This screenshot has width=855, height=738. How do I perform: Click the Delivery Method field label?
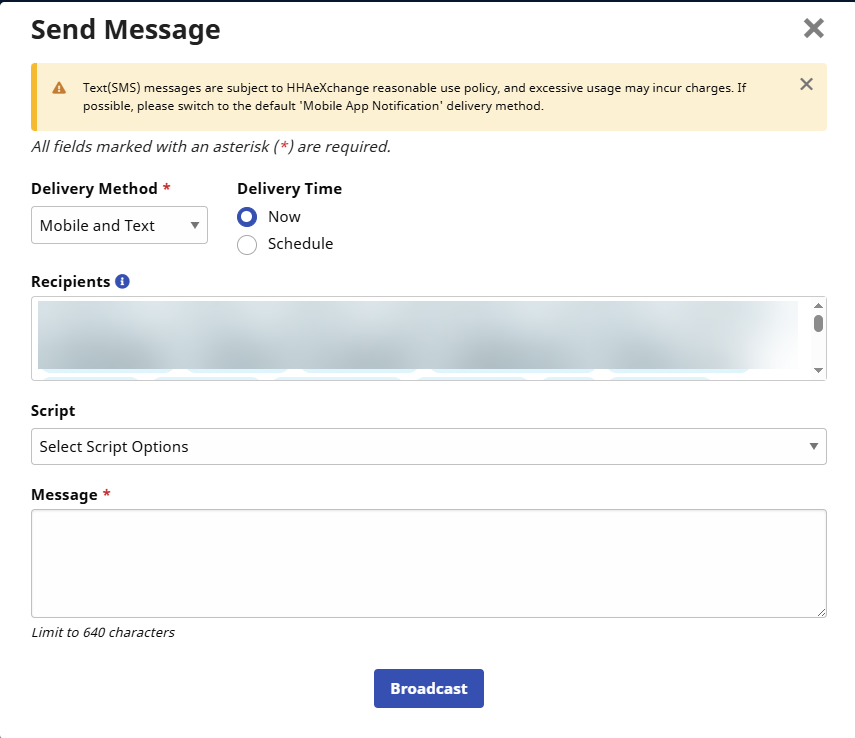(x=94, y=189)
